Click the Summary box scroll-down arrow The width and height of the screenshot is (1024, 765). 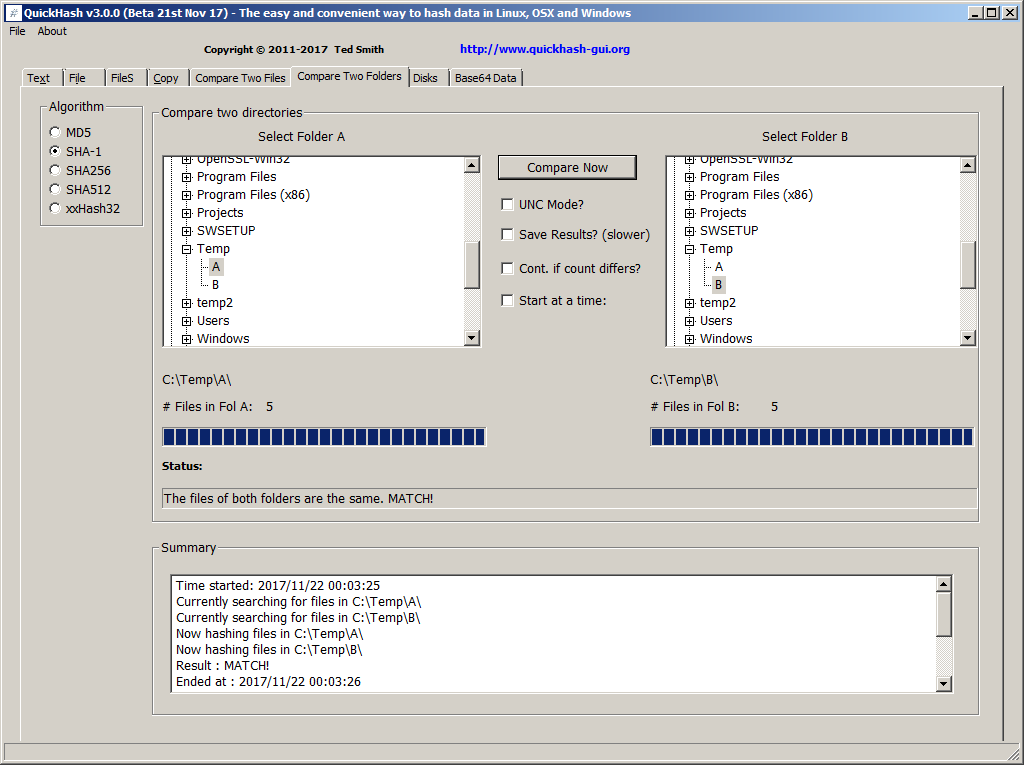[944, 683]
